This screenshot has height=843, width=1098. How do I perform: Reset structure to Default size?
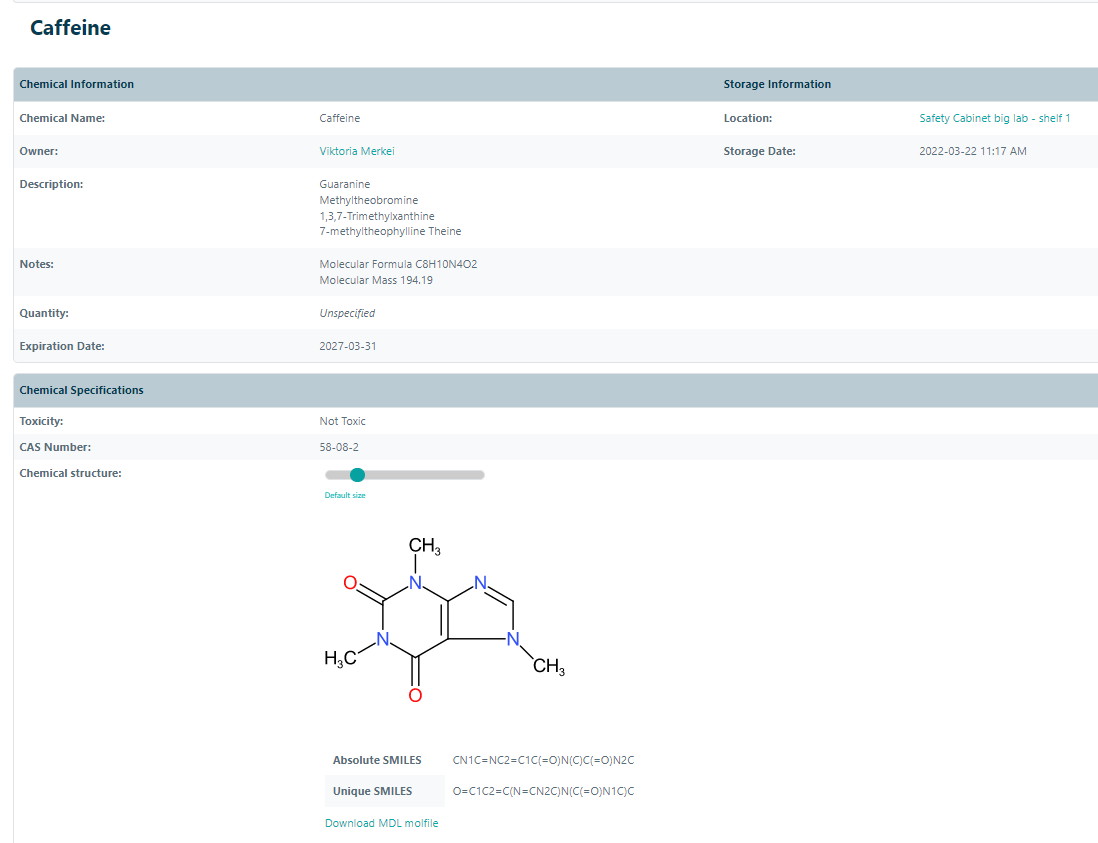click(345, 495)
